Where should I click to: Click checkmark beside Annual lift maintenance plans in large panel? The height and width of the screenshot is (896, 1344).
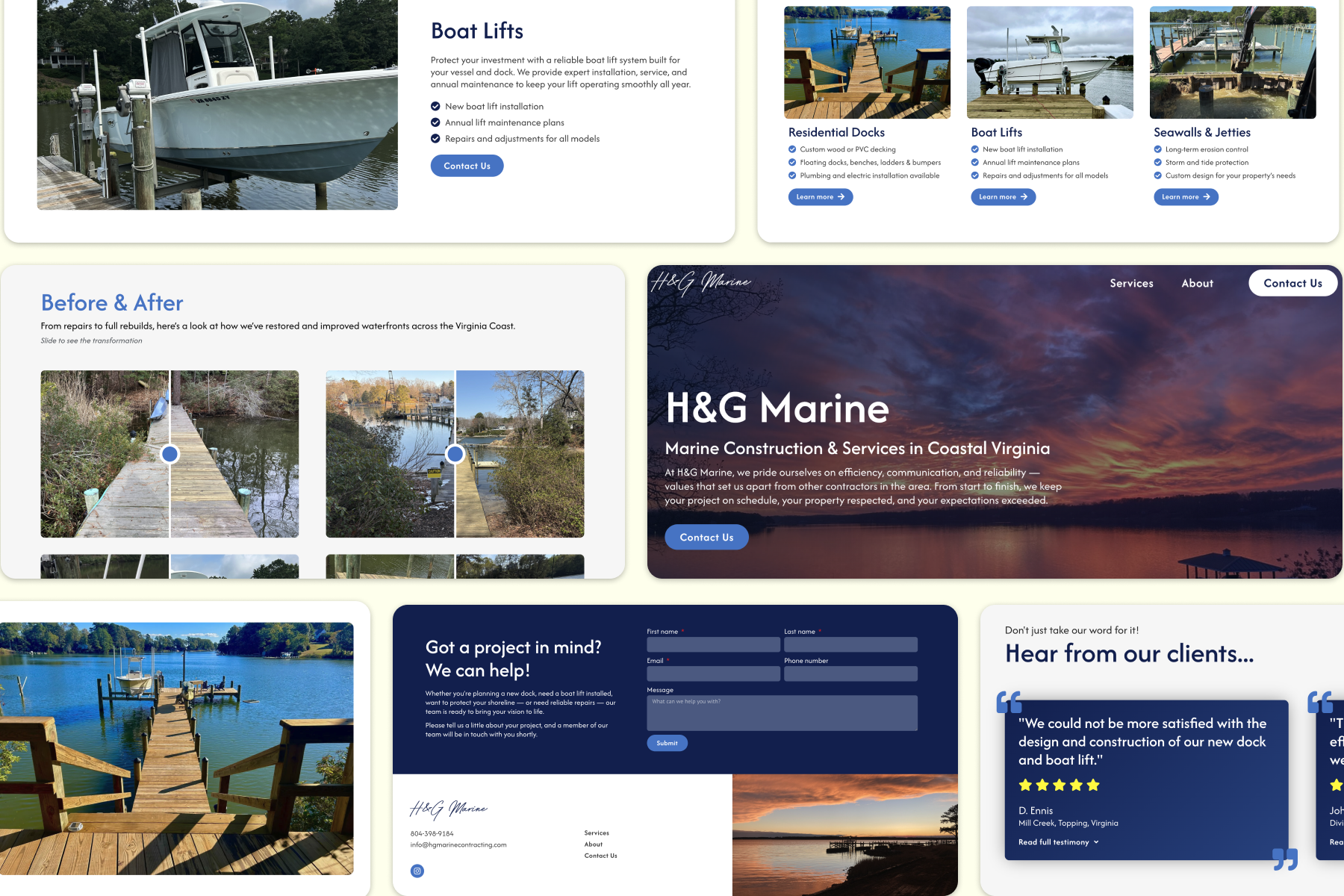click(x=435, y=122)
